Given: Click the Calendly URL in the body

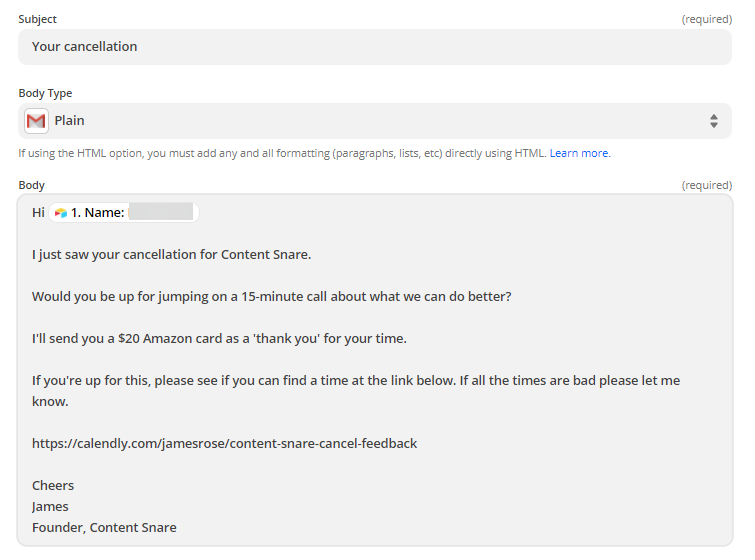Looking at the screenshot, I should (x=224, y=443).
